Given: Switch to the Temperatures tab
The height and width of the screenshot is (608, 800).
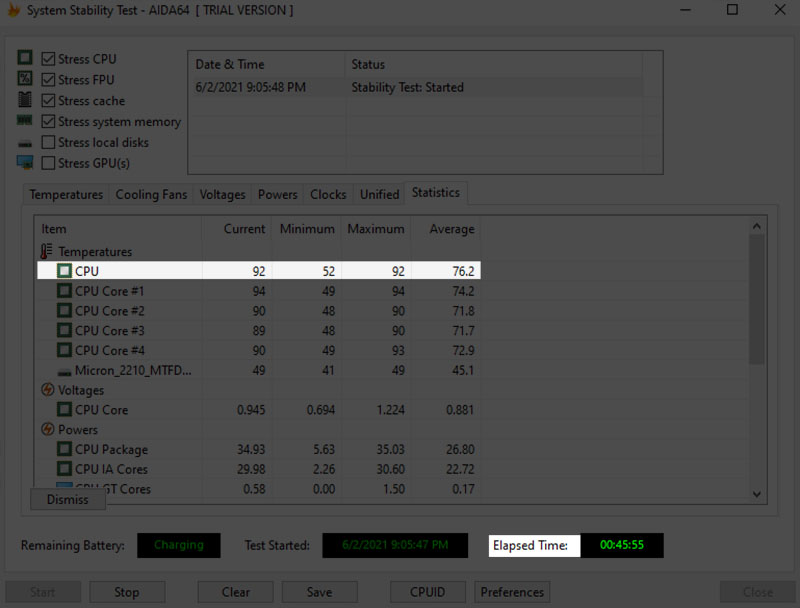Looking at the screenshot, I should tap(66, 194).
